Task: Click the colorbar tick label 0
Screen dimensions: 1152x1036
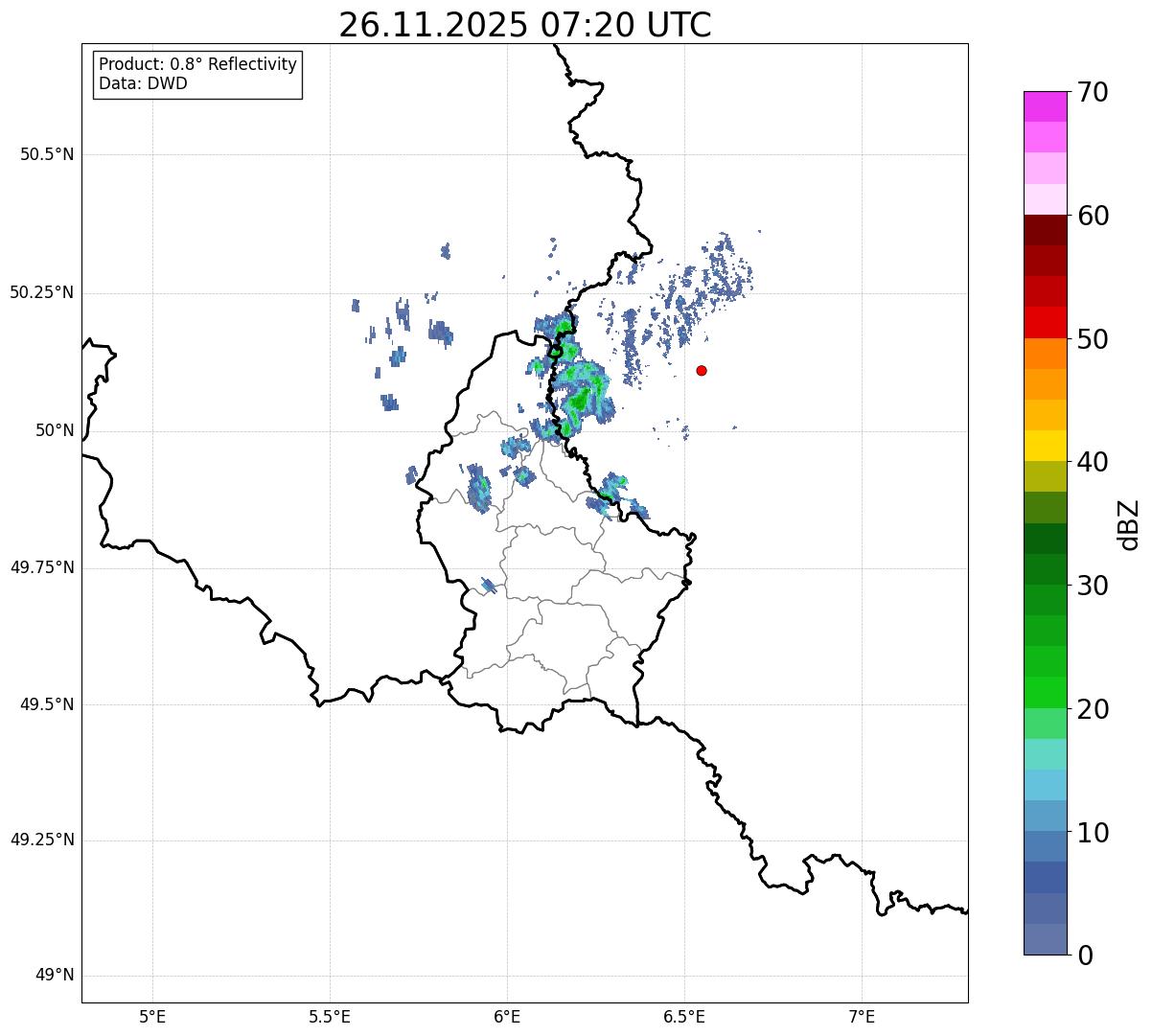Action: (1085, 955)
